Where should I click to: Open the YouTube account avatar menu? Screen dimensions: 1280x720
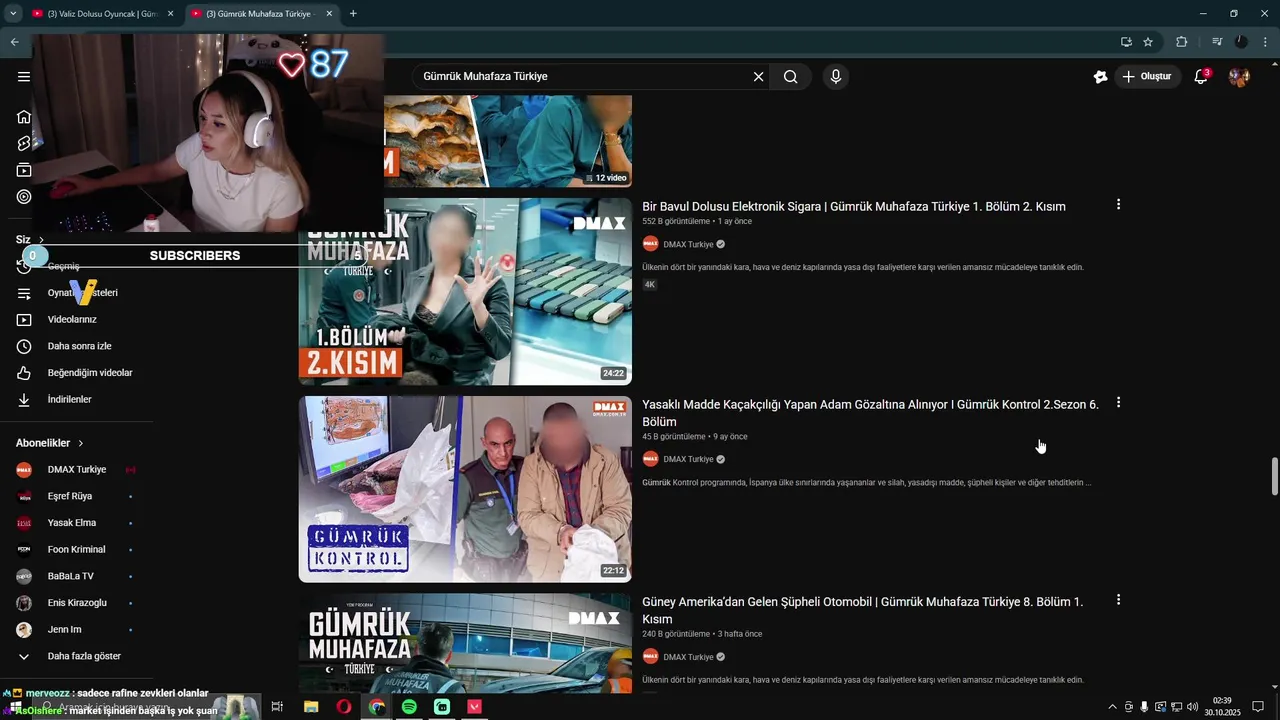click(1240, 76)
